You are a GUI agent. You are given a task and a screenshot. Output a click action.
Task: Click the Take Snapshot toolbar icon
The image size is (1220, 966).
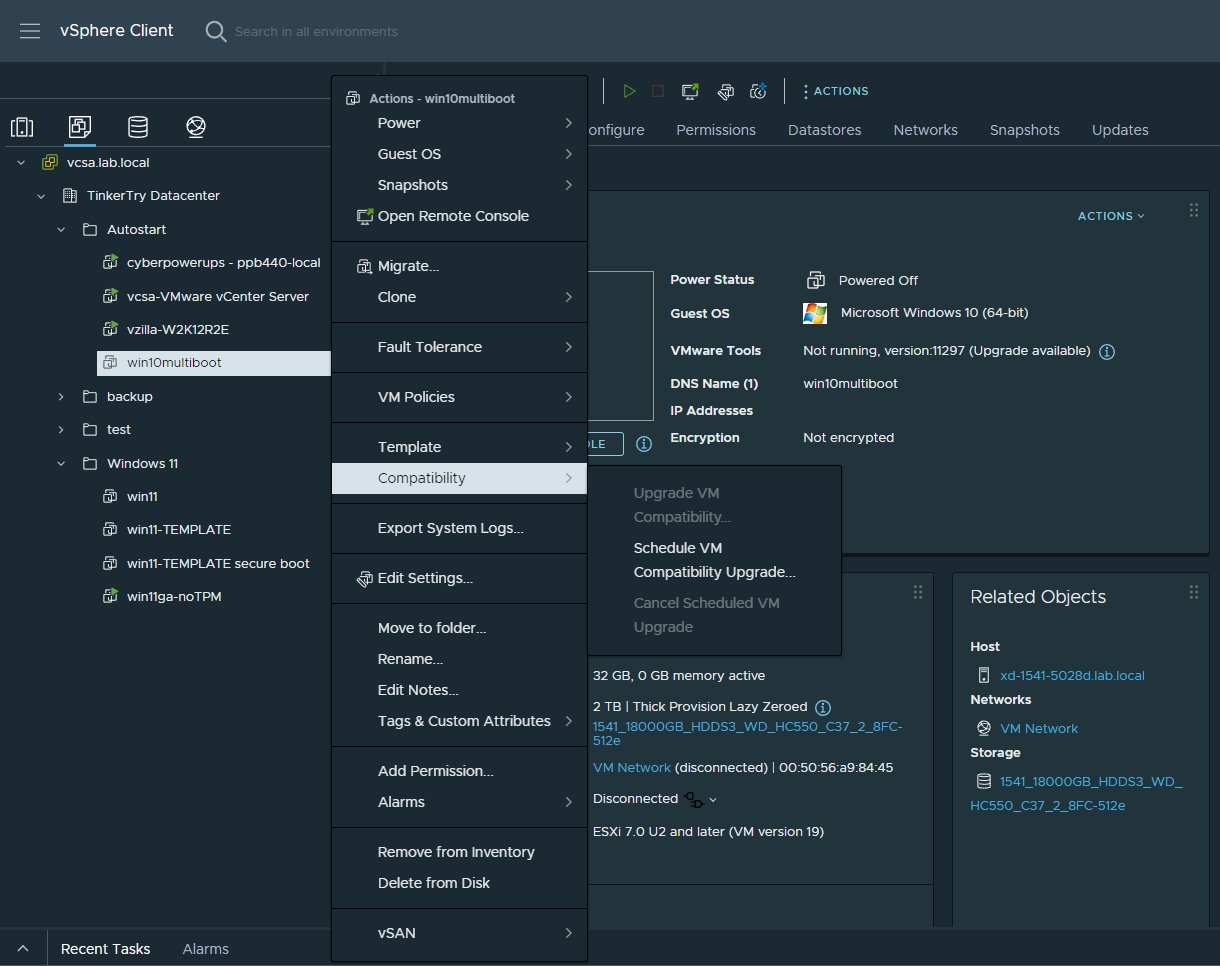[759, 91]
